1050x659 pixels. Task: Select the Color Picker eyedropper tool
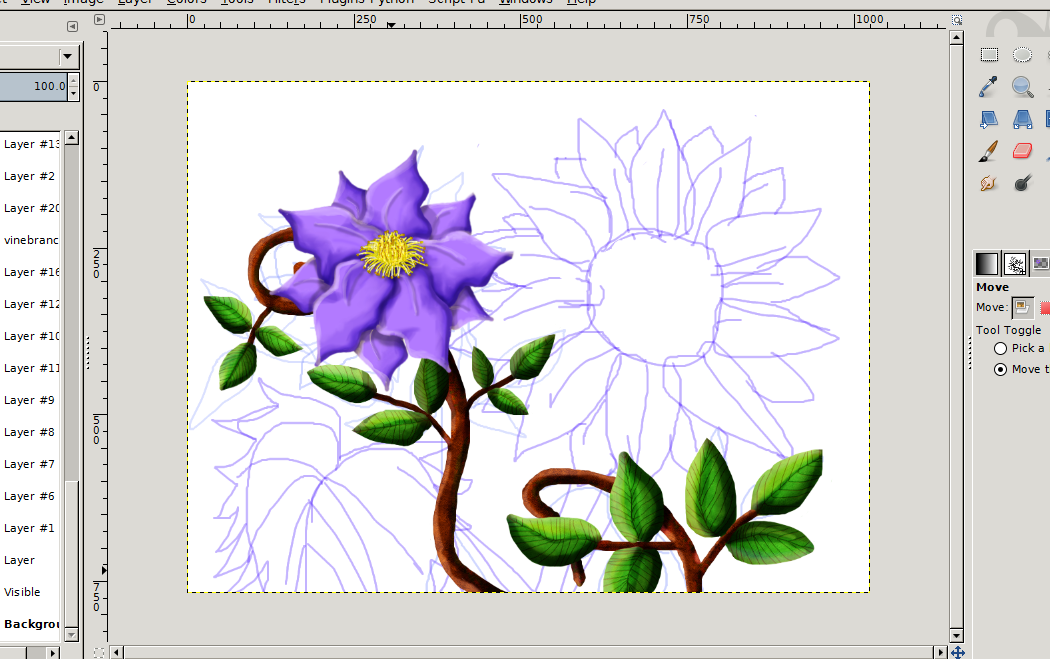(988, 87)
